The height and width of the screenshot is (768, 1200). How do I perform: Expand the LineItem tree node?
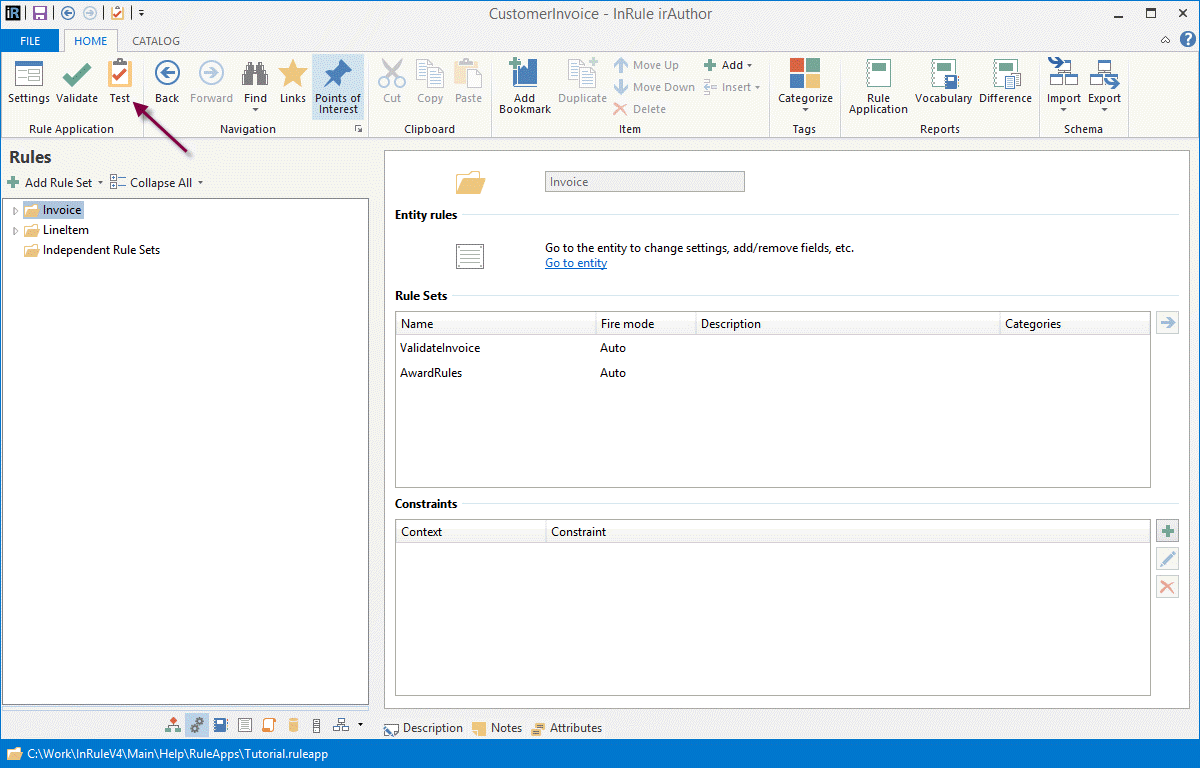coord(15,231)
